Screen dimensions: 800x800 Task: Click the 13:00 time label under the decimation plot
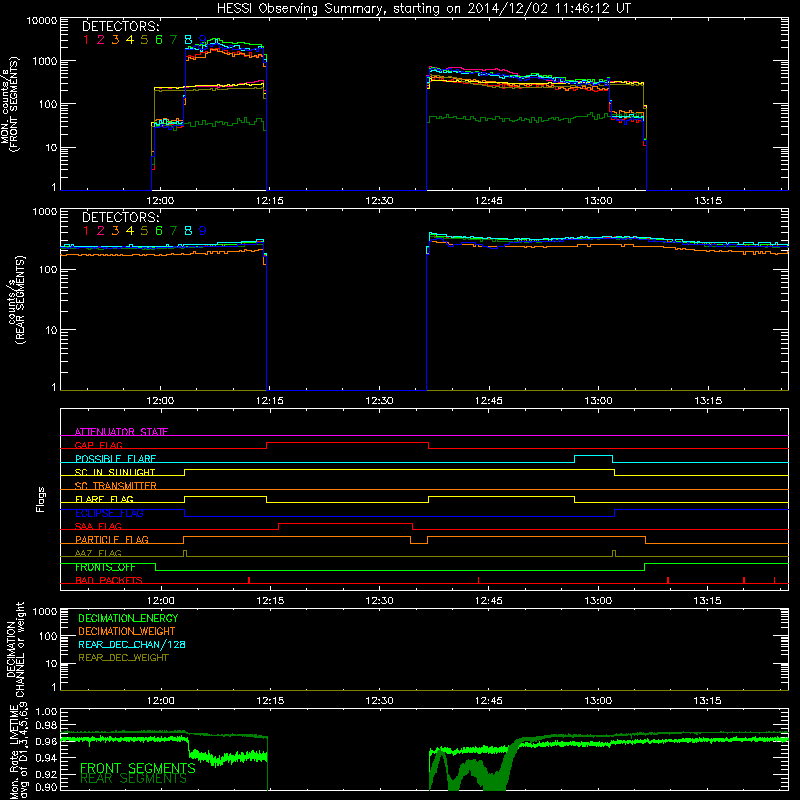point(598,701)
